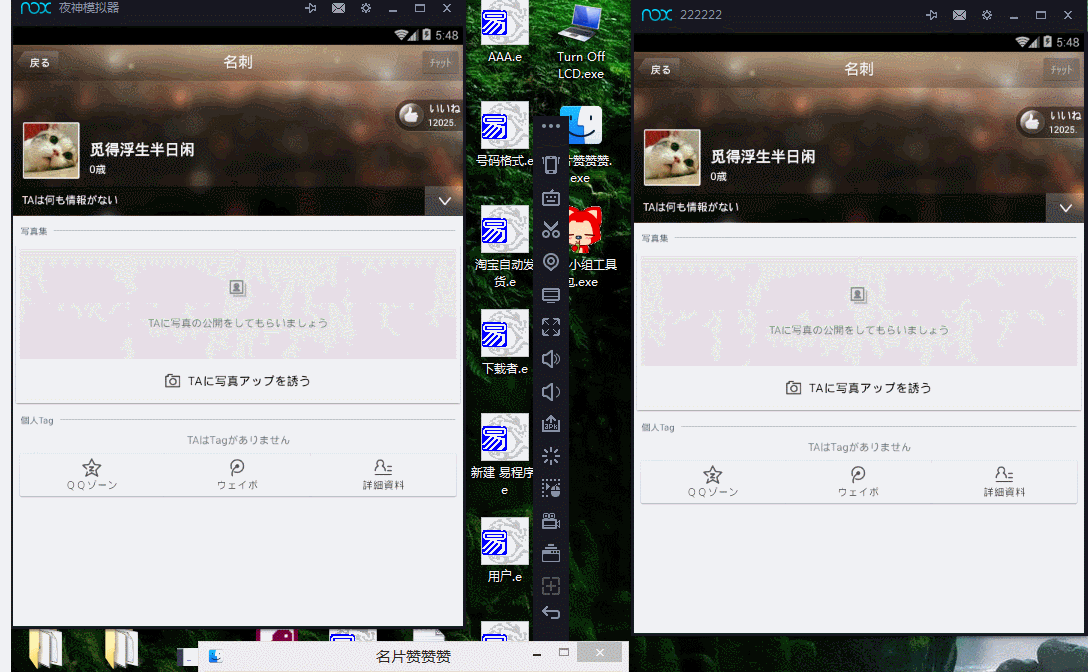Screen dimensions: 1088x672
Task: Click the install APK icon in sidebar
Action: (551, 424)
